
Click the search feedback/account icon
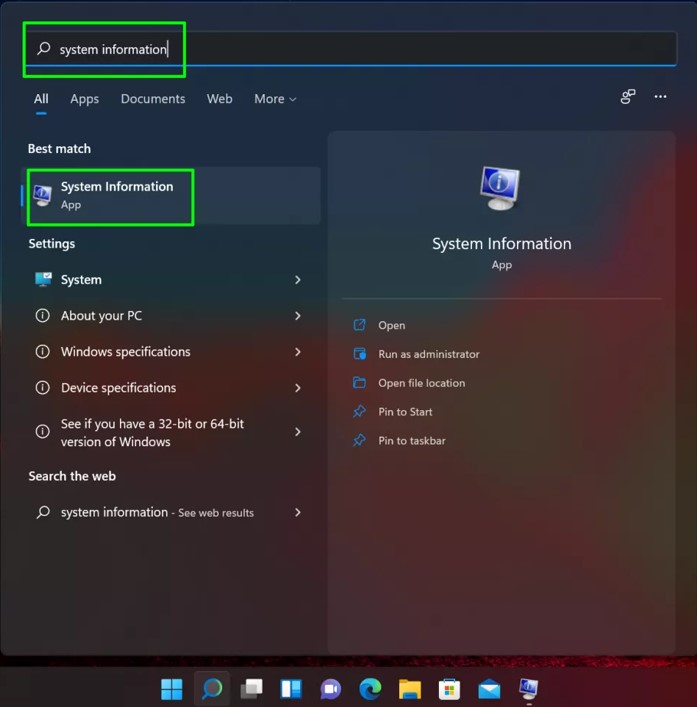click(x=628, y=96)
